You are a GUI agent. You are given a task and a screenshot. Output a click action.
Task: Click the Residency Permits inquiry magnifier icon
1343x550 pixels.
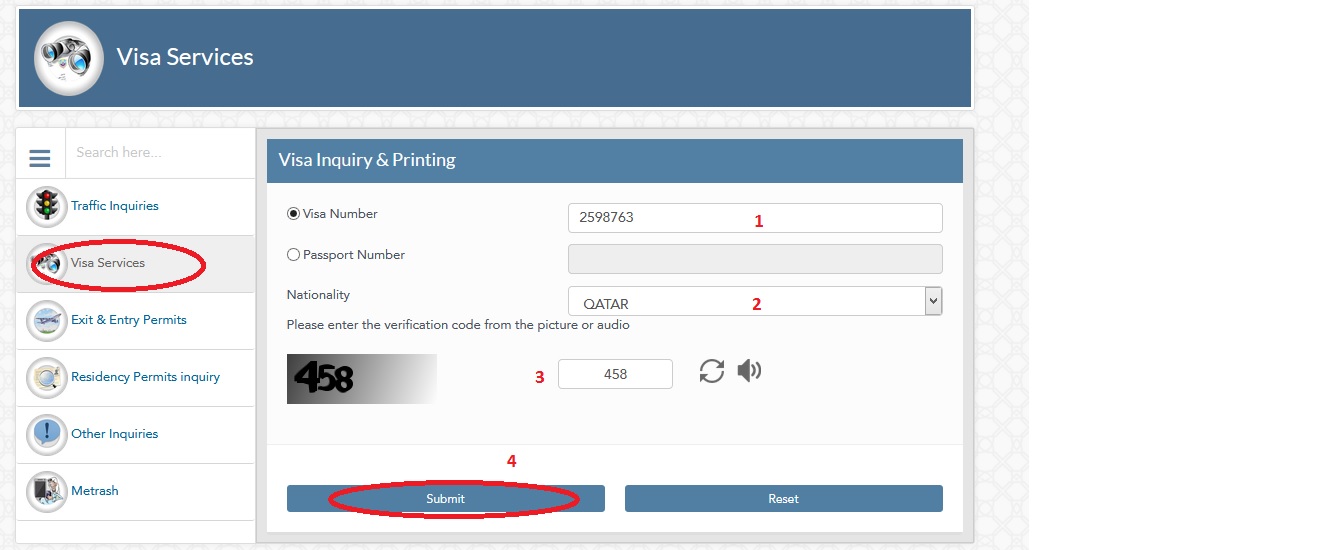pos(46,378)
